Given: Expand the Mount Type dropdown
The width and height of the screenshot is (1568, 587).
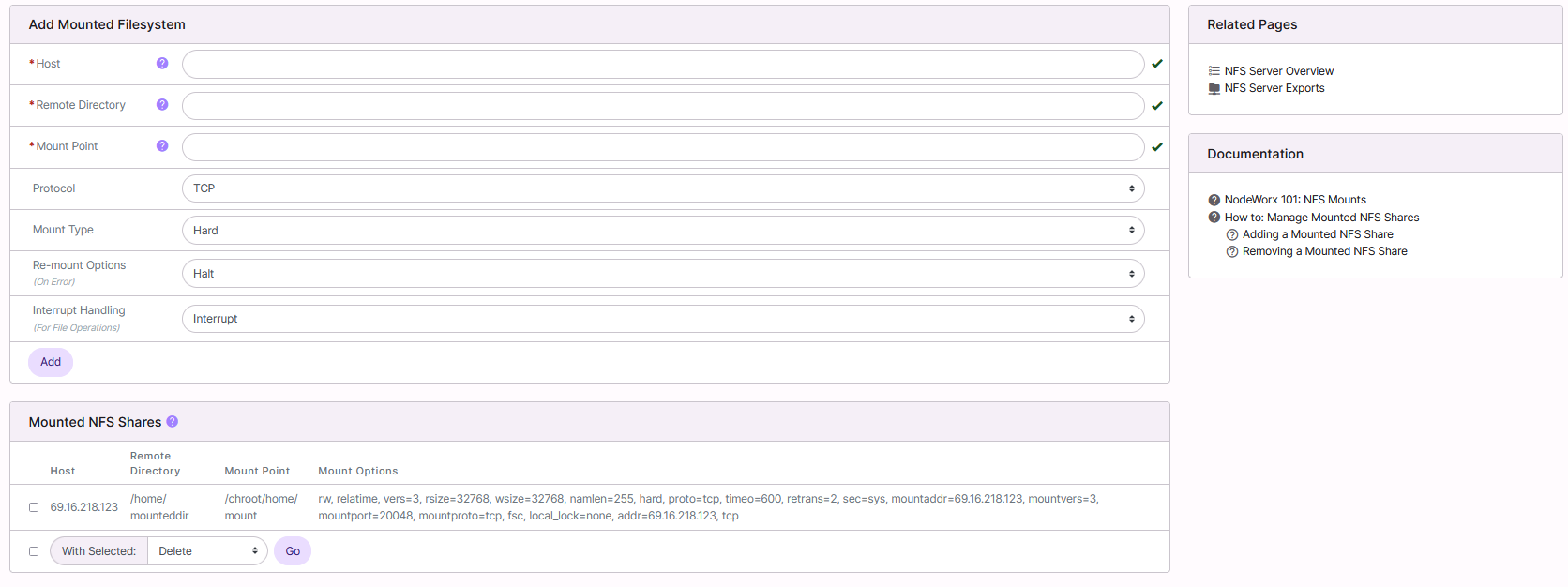Looking at the screenshot, I should point(662,231).
